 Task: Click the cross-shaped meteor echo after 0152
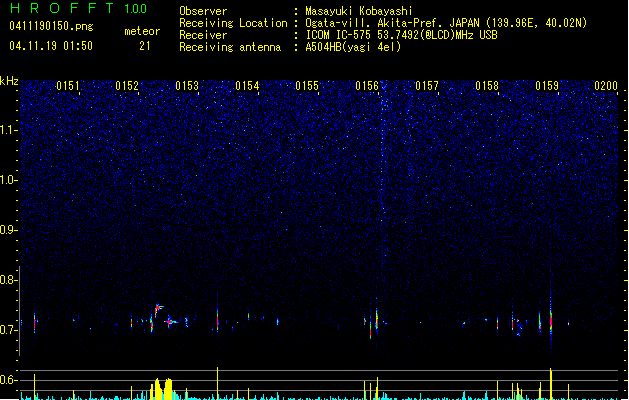pos(170,321)
